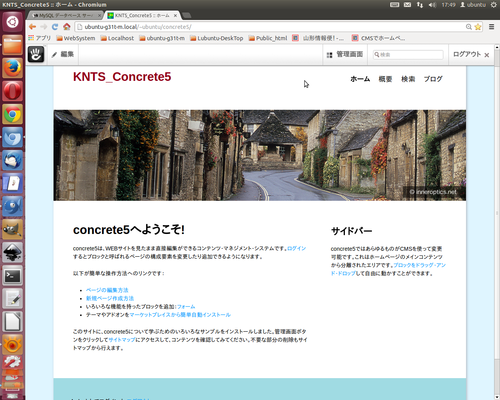Screen dimensions: 500x400
Task: Open the Chromium hamburger menu
Action: coord(492,27)
